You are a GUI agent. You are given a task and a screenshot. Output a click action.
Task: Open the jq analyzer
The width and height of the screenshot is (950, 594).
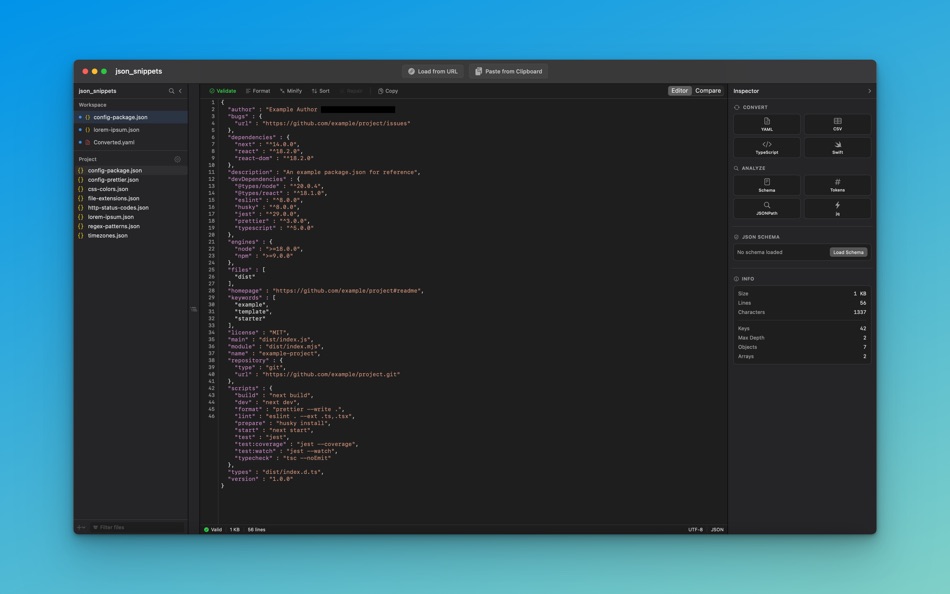pos(838,208)
